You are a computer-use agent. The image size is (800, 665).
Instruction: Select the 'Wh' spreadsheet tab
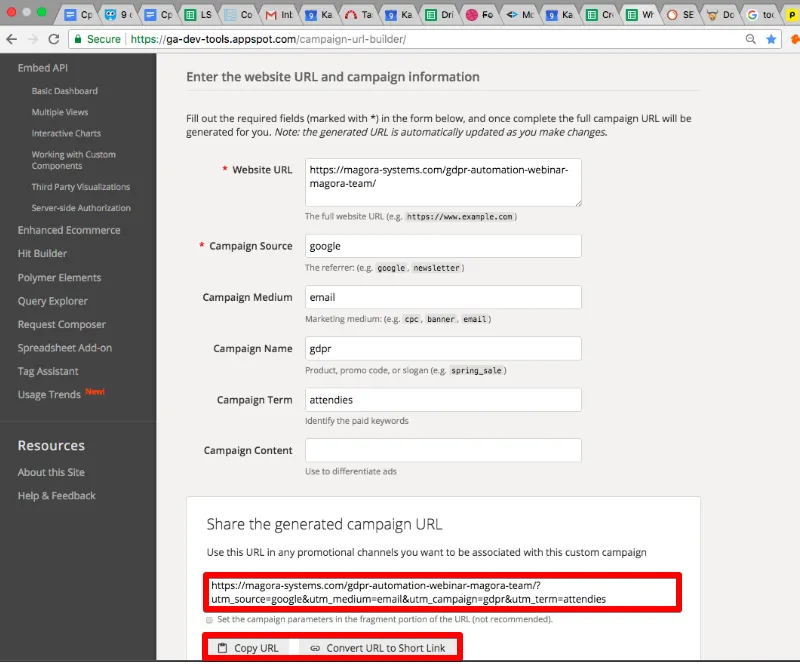point(640,15)
